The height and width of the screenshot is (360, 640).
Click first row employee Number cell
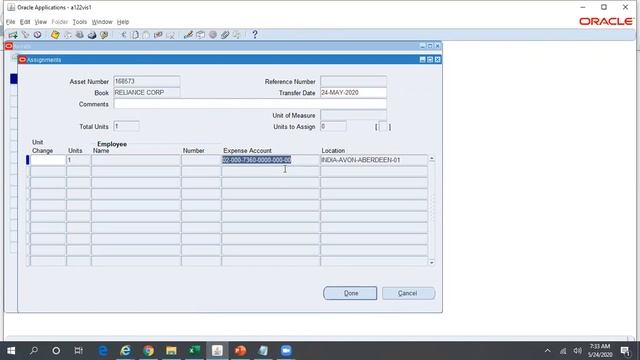pyautogui.click(x=201, y=160)
